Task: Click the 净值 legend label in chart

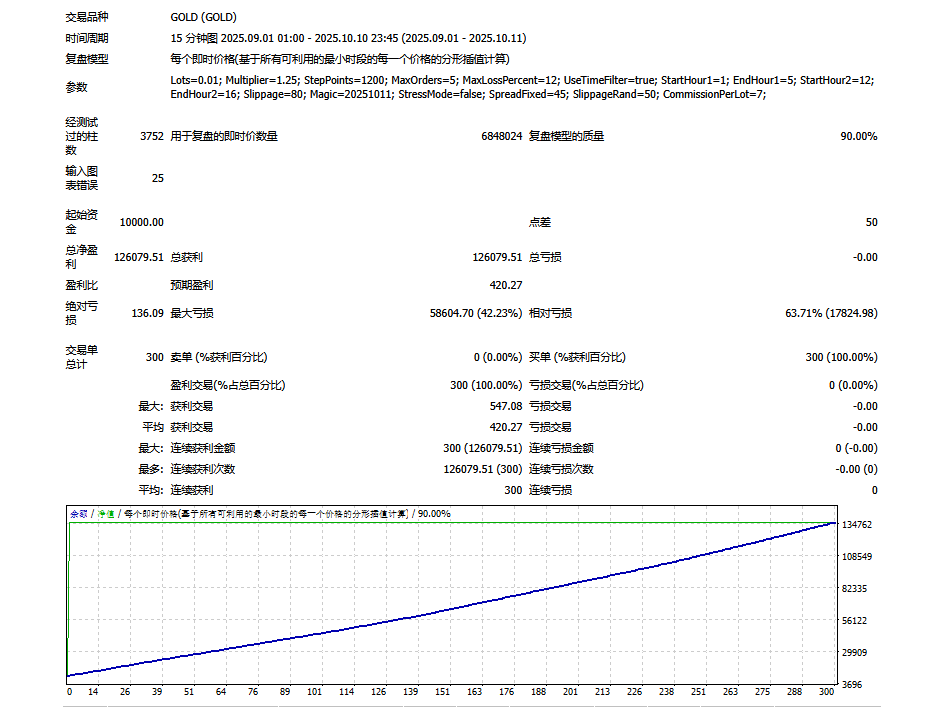Action: (106, 514)
